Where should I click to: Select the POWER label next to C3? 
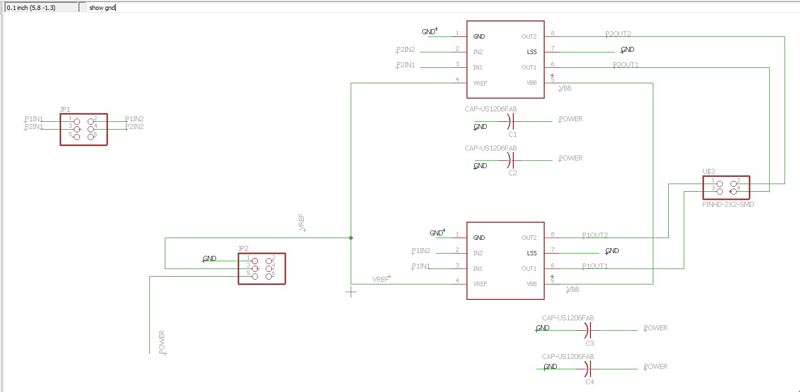(x=656, y=328)
